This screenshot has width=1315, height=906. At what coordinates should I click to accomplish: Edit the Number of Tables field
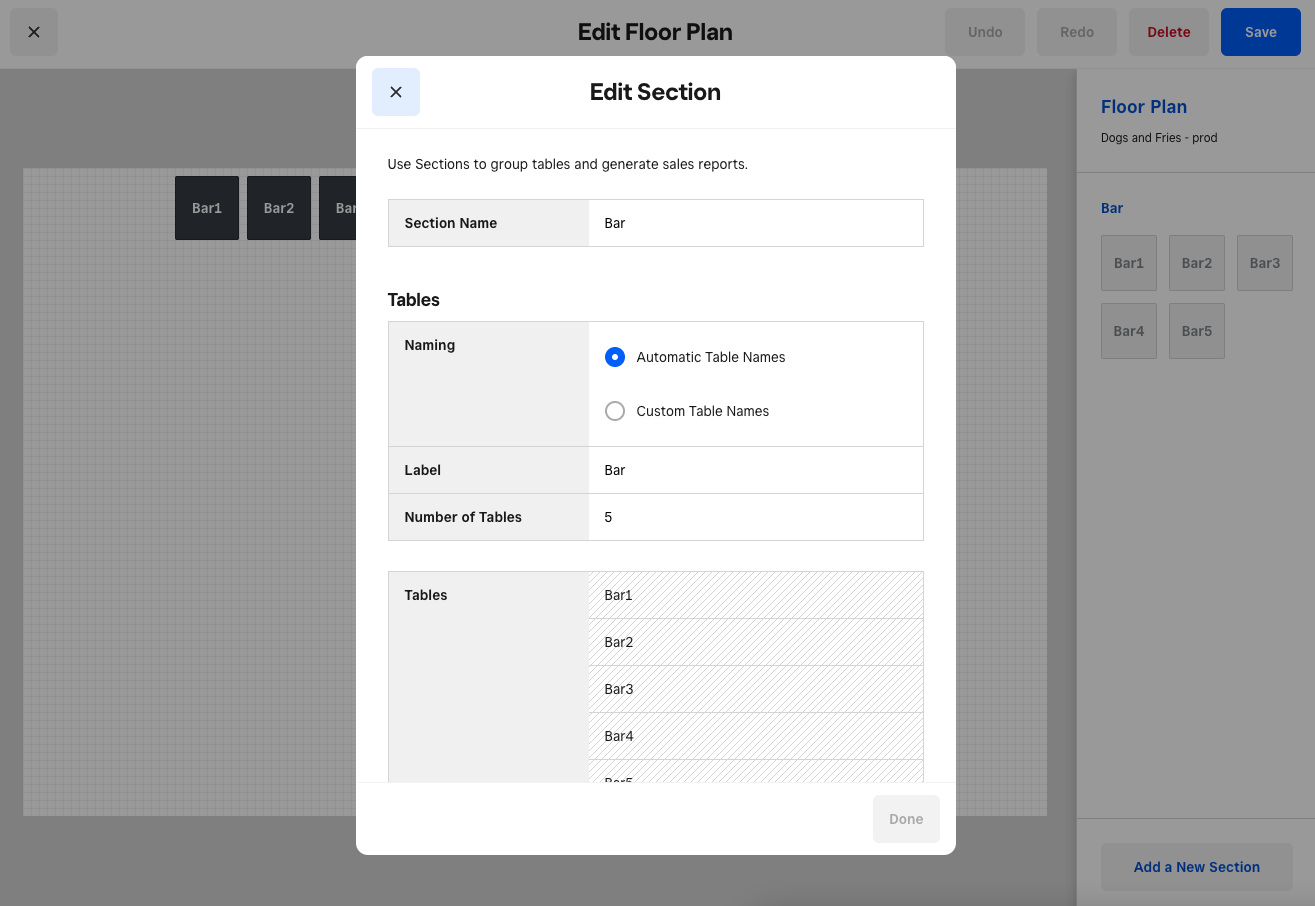[756, 517]
